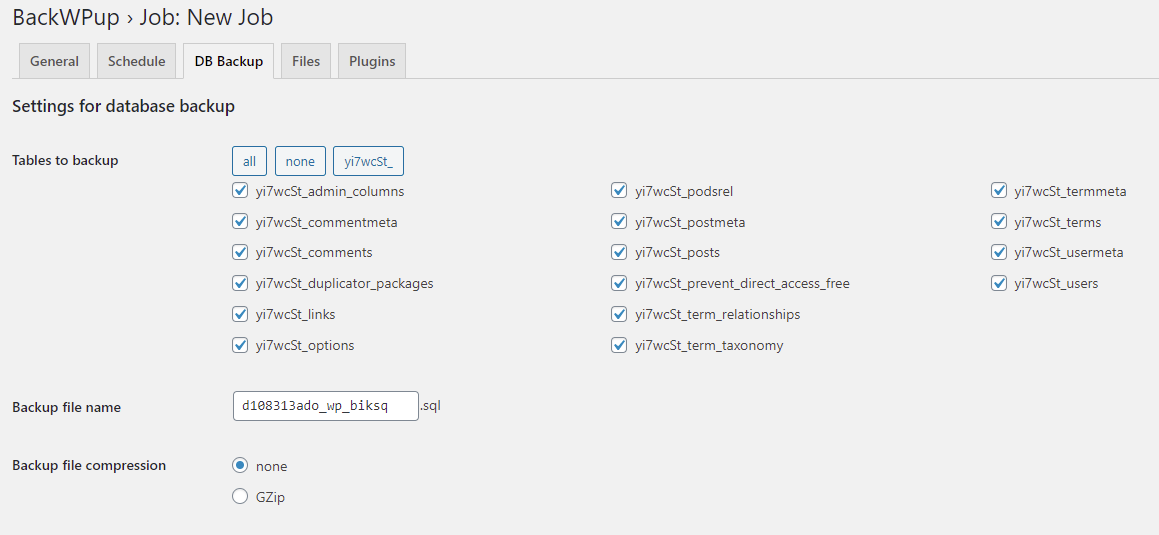Click the Backup file name field
Image resolution: width=1159 pixels, height=535 pixels.
tap(326, 406)
